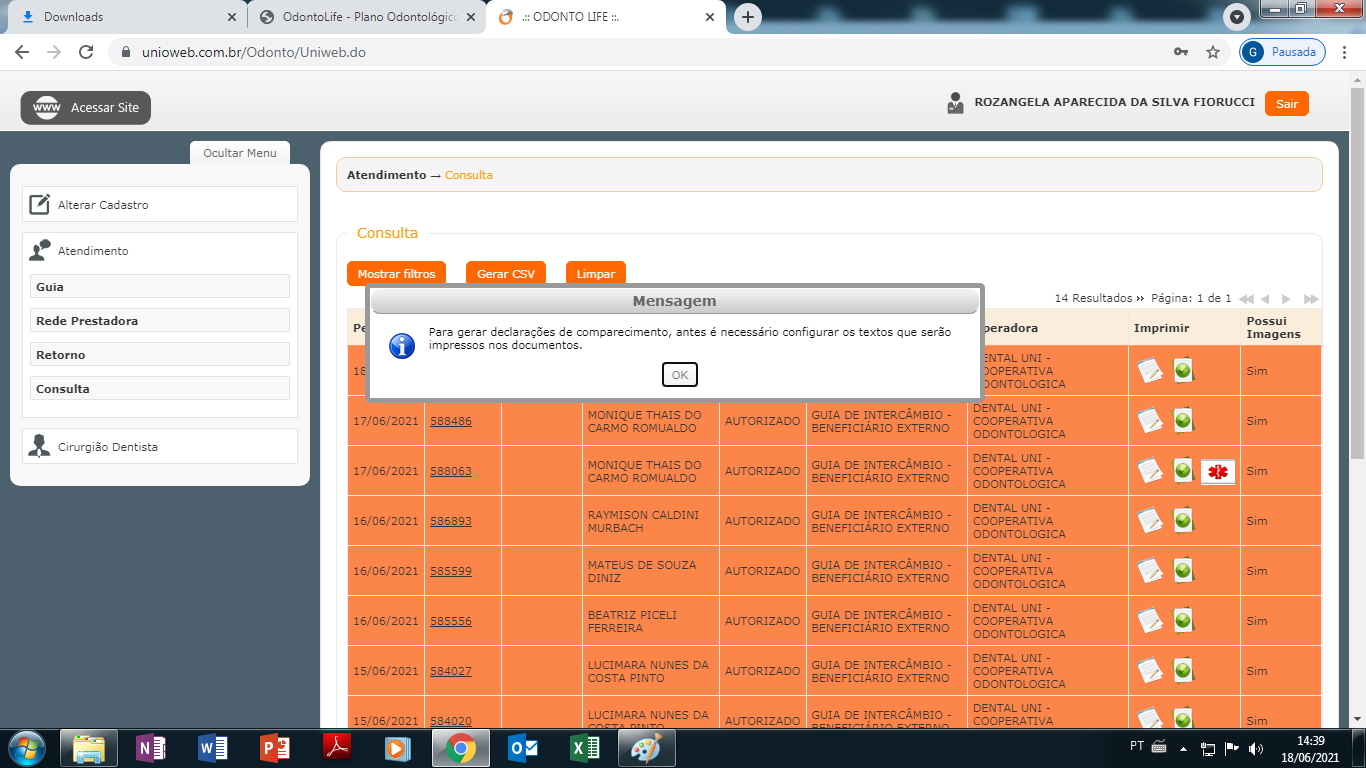Screen dimensions: 1366x768
Task: Open guia number 585599 link
Action: (x=451, y=571)
